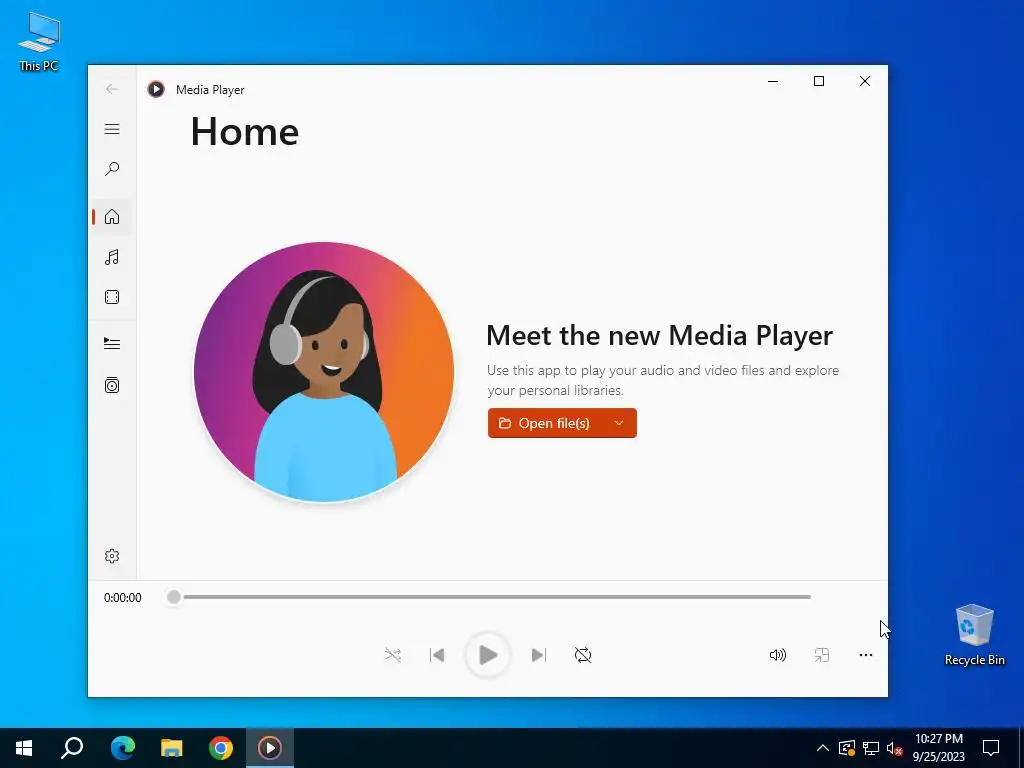Open the Video library icon

112,297
